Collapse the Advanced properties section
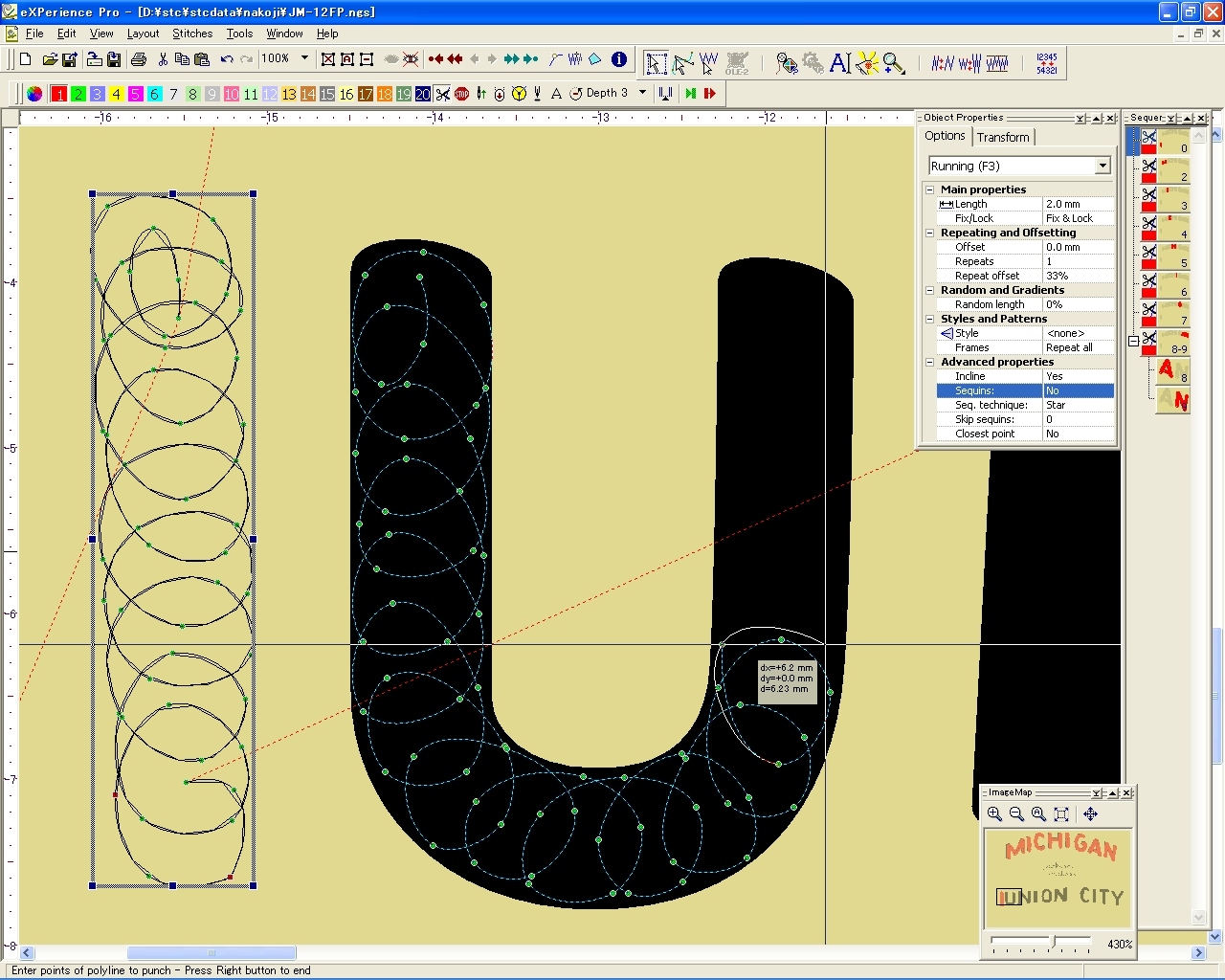This screenshot has height=980, width=1225. 929,362
